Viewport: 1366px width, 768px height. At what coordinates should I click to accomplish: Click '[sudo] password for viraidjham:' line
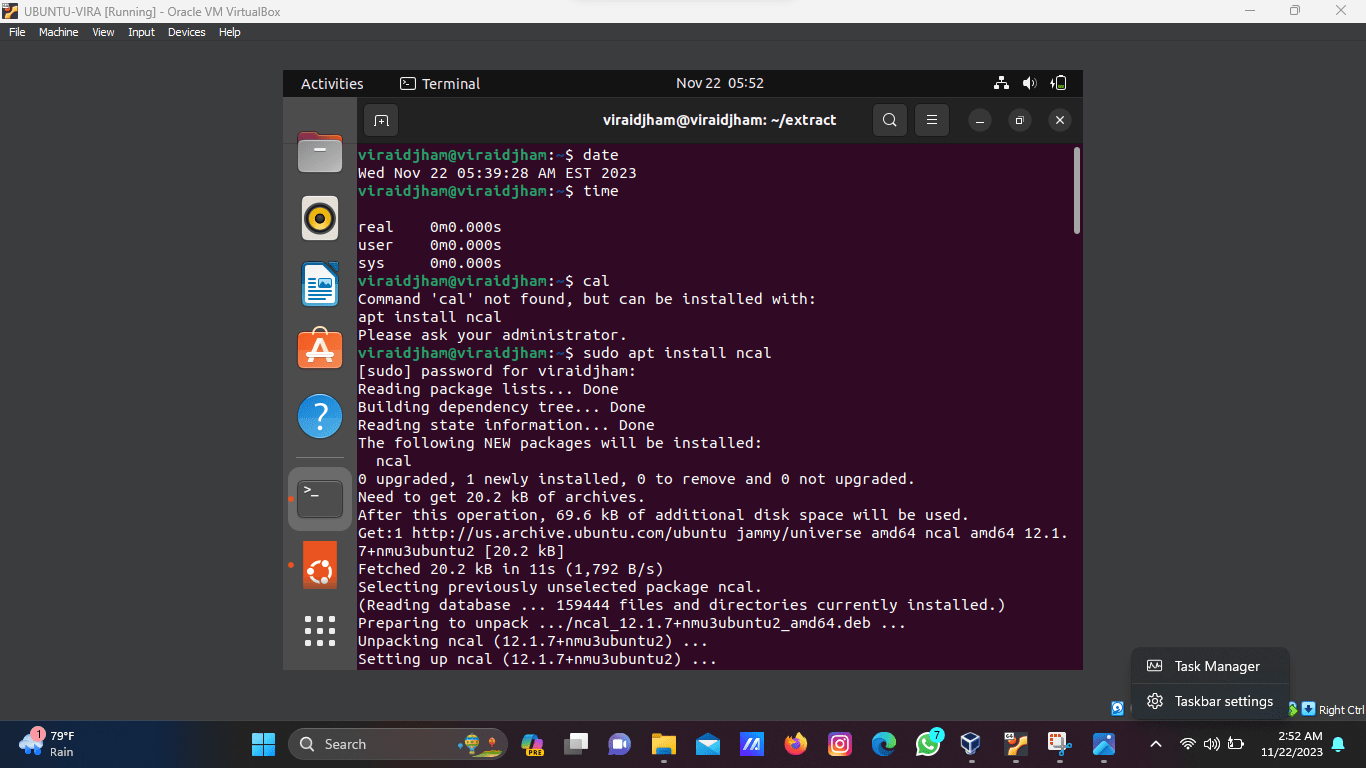pyautogui.click(x=497, y=371)
